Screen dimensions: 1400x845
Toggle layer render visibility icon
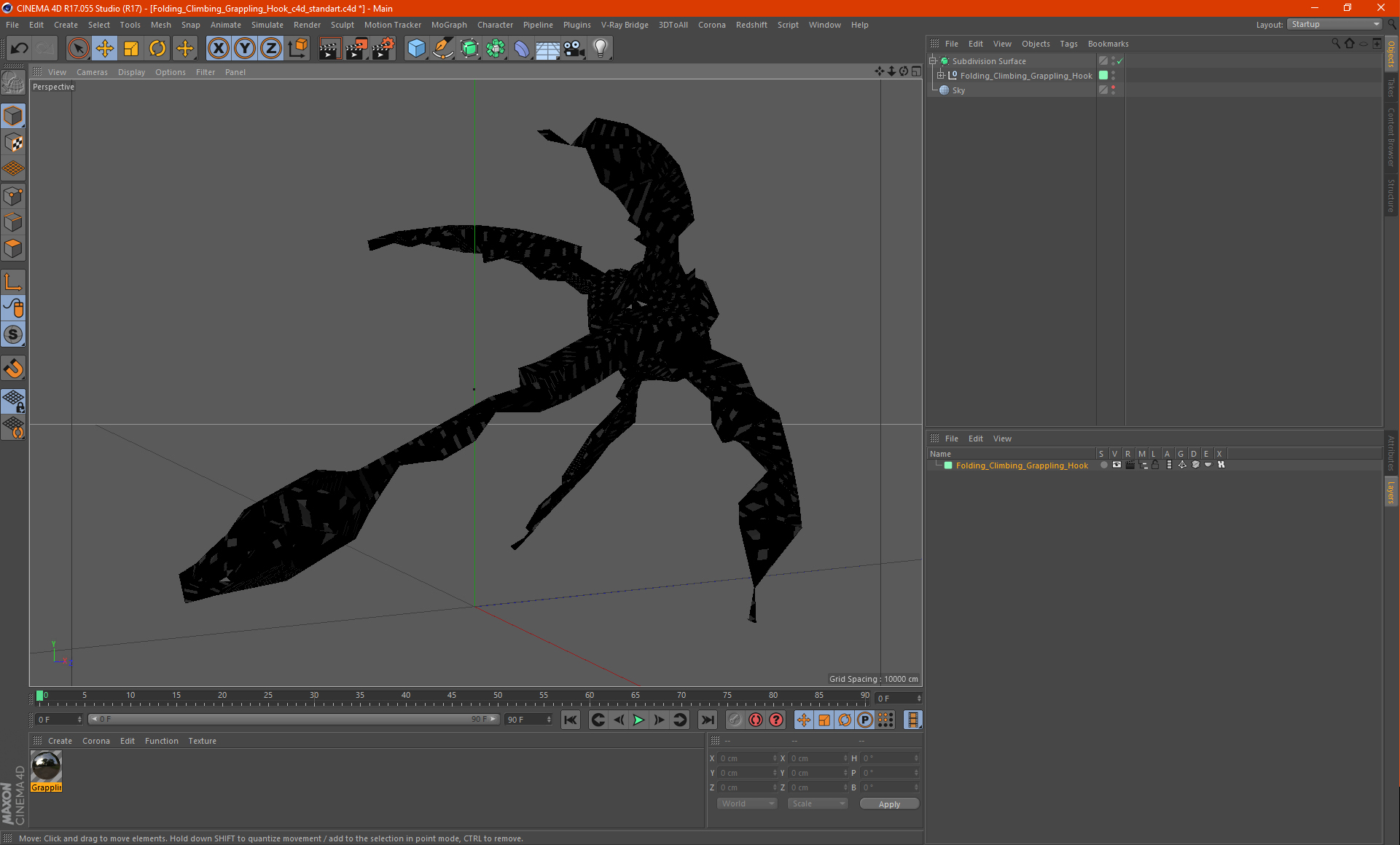click(1130, 465)
